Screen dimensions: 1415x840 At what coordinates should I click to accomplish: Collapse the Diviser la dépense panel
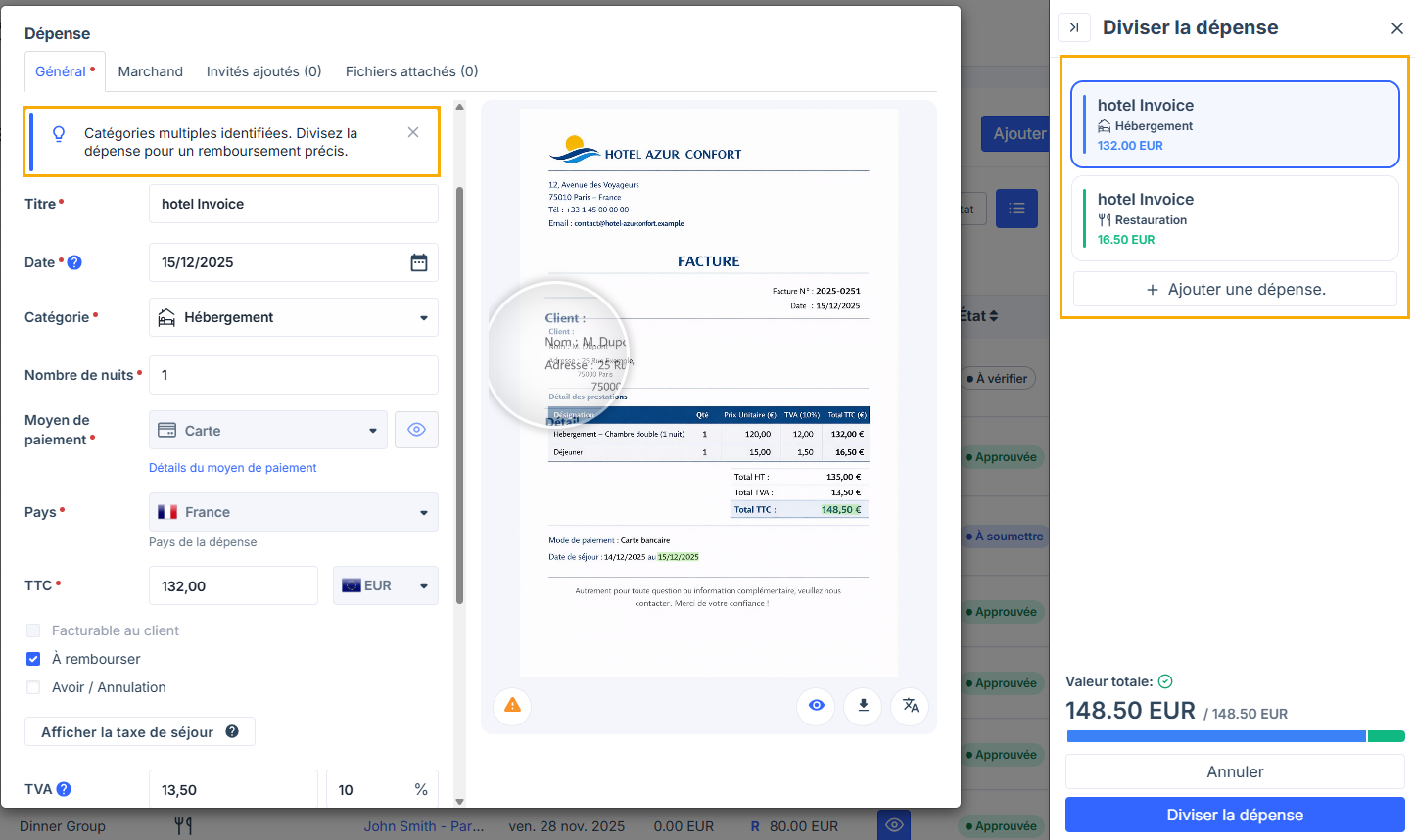coord(1074,27)
